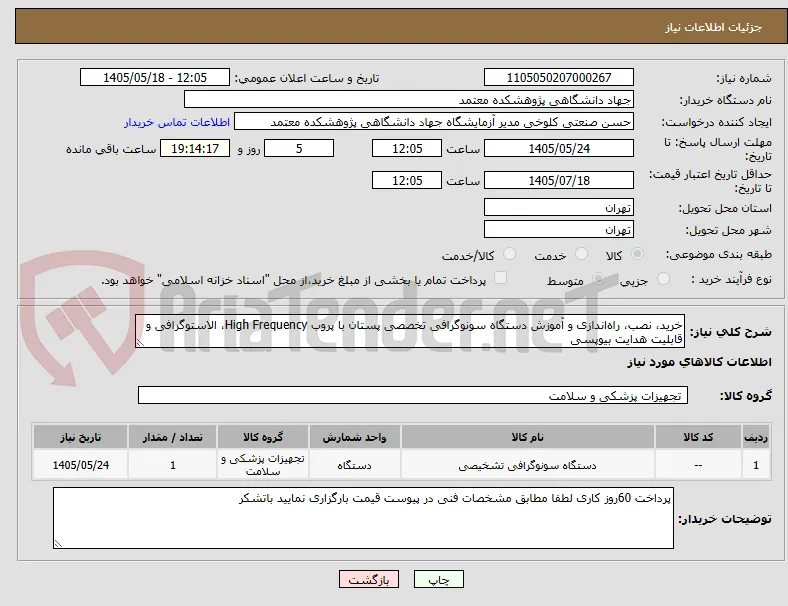
Task: Click the general need description text area
Action: 410,331
